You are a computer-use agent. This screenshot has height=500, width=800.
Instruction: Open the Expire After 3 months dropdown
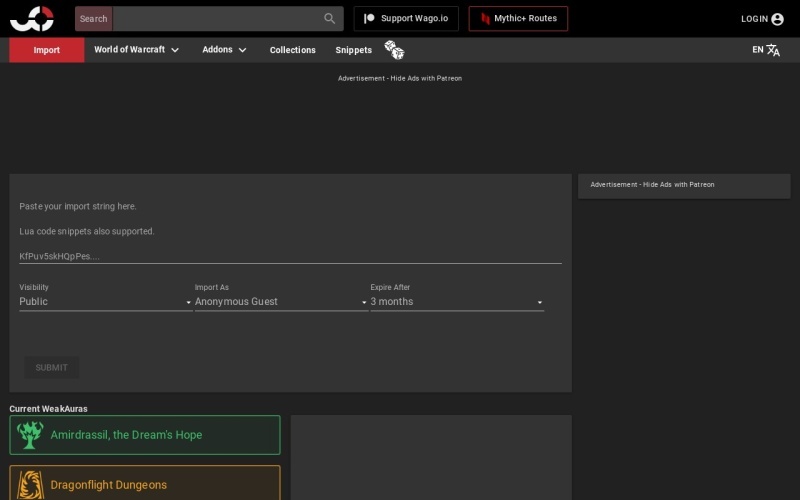click(457, 302)
